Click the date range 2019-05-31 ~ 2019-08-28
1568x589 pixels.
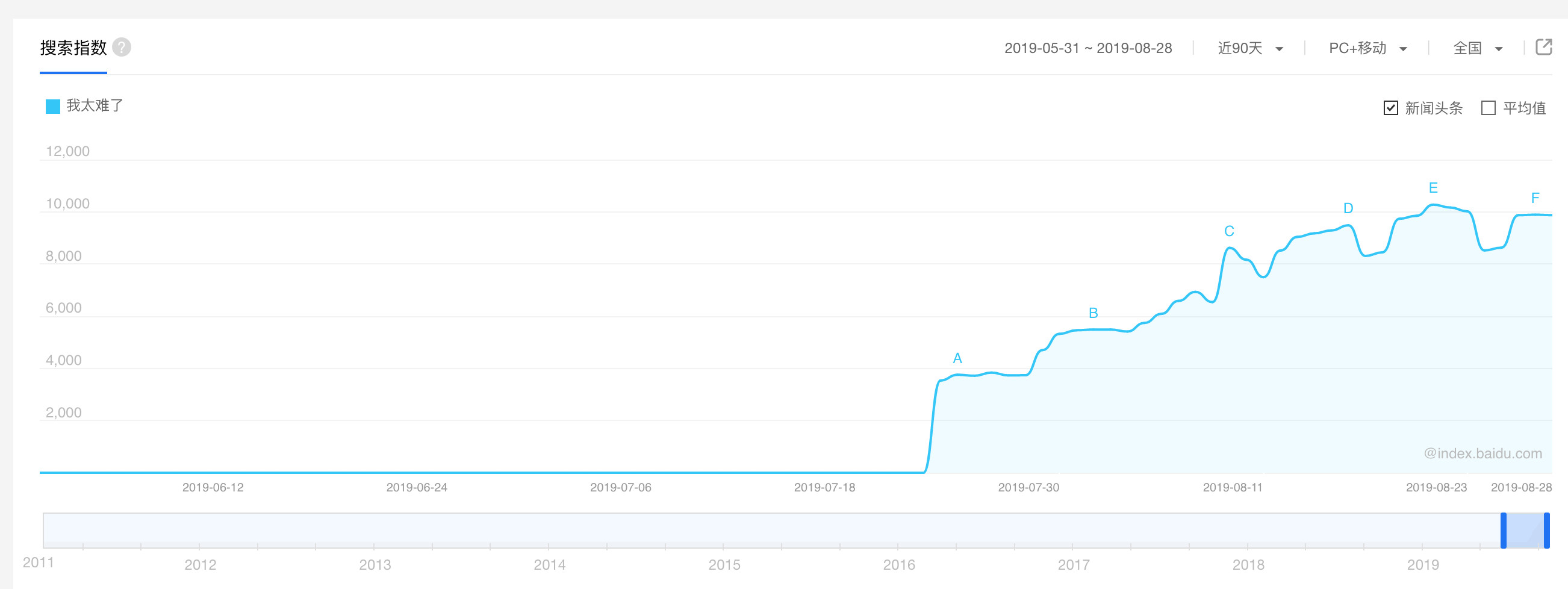click(1087, 48)
